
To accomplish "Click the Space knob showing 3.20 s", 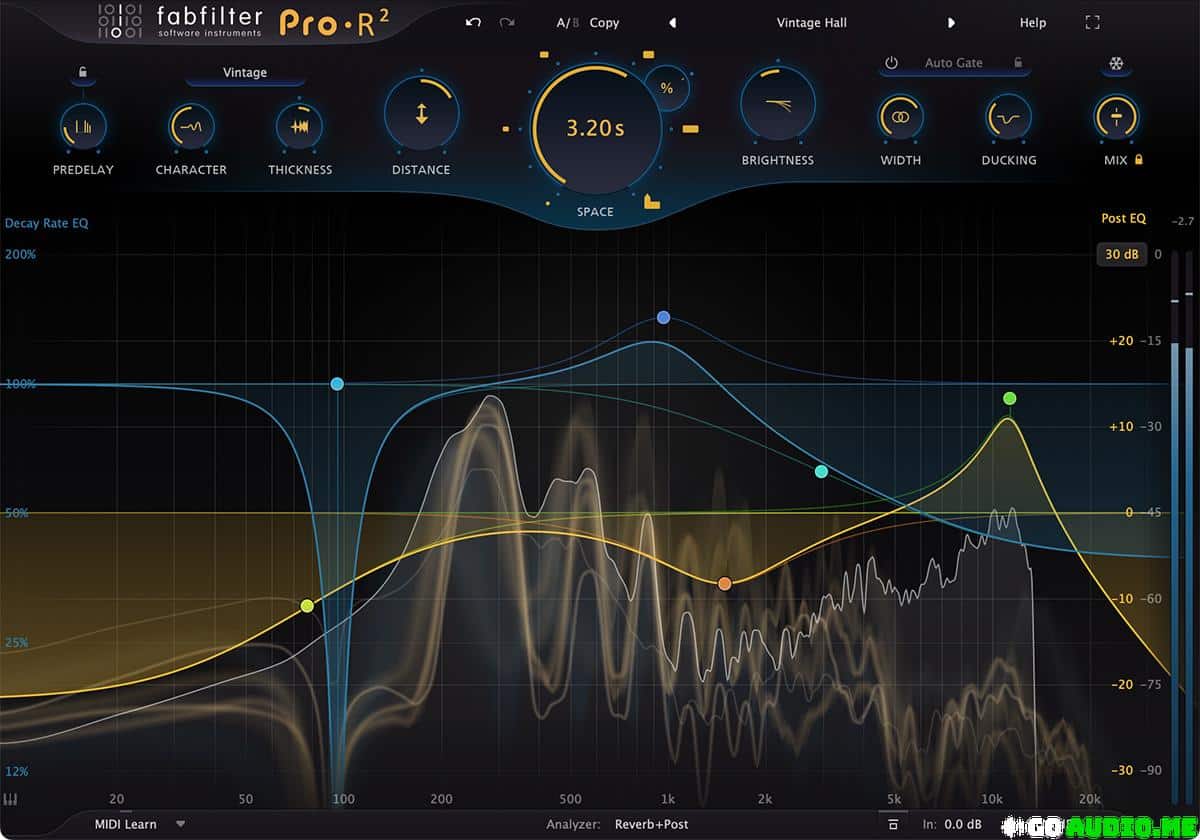I will pos(595,128).
